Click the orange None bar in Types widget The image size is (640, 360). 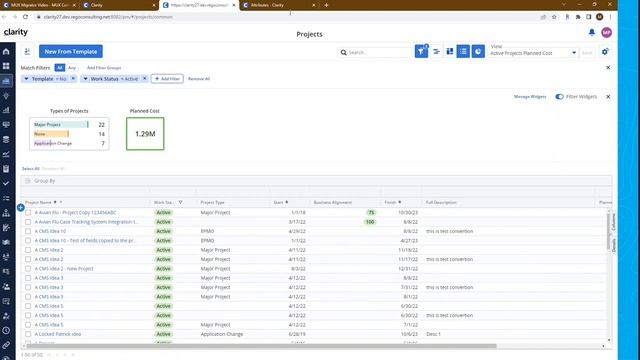click(51, 134)
